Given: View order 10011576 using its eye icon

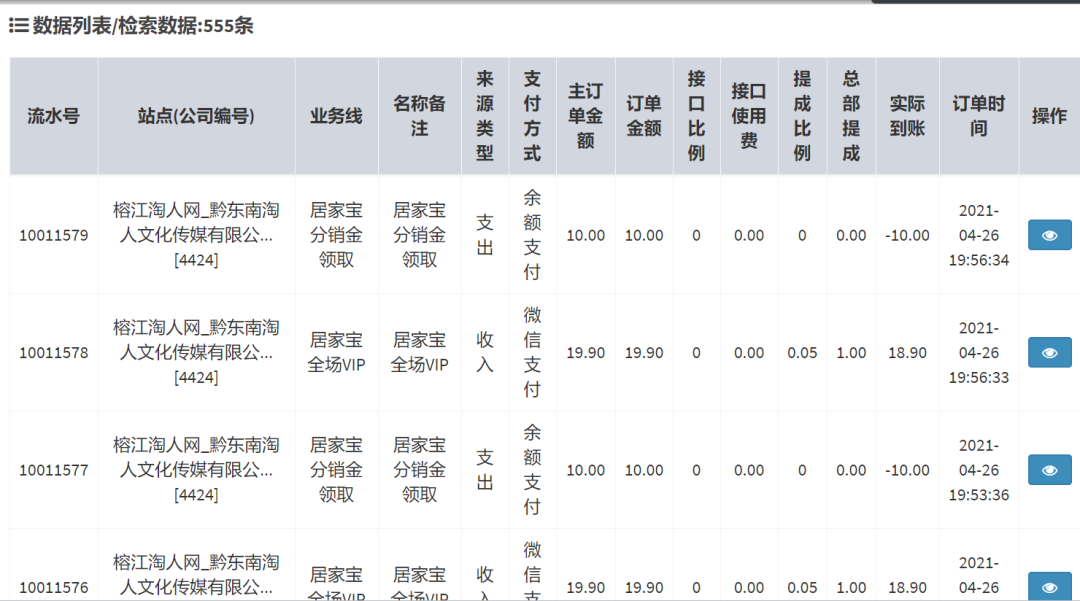Looking at the screenshot, I should point(1049,588).
